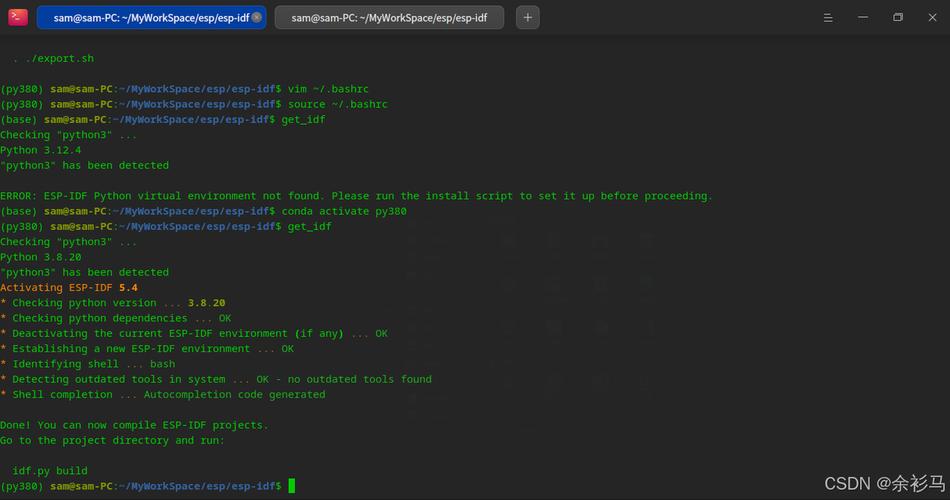Viewport: 950px width, 500px height.
Task: Click 'Shell completion ... Autocompletion code generated' line
Action: [x=163, y=394]
